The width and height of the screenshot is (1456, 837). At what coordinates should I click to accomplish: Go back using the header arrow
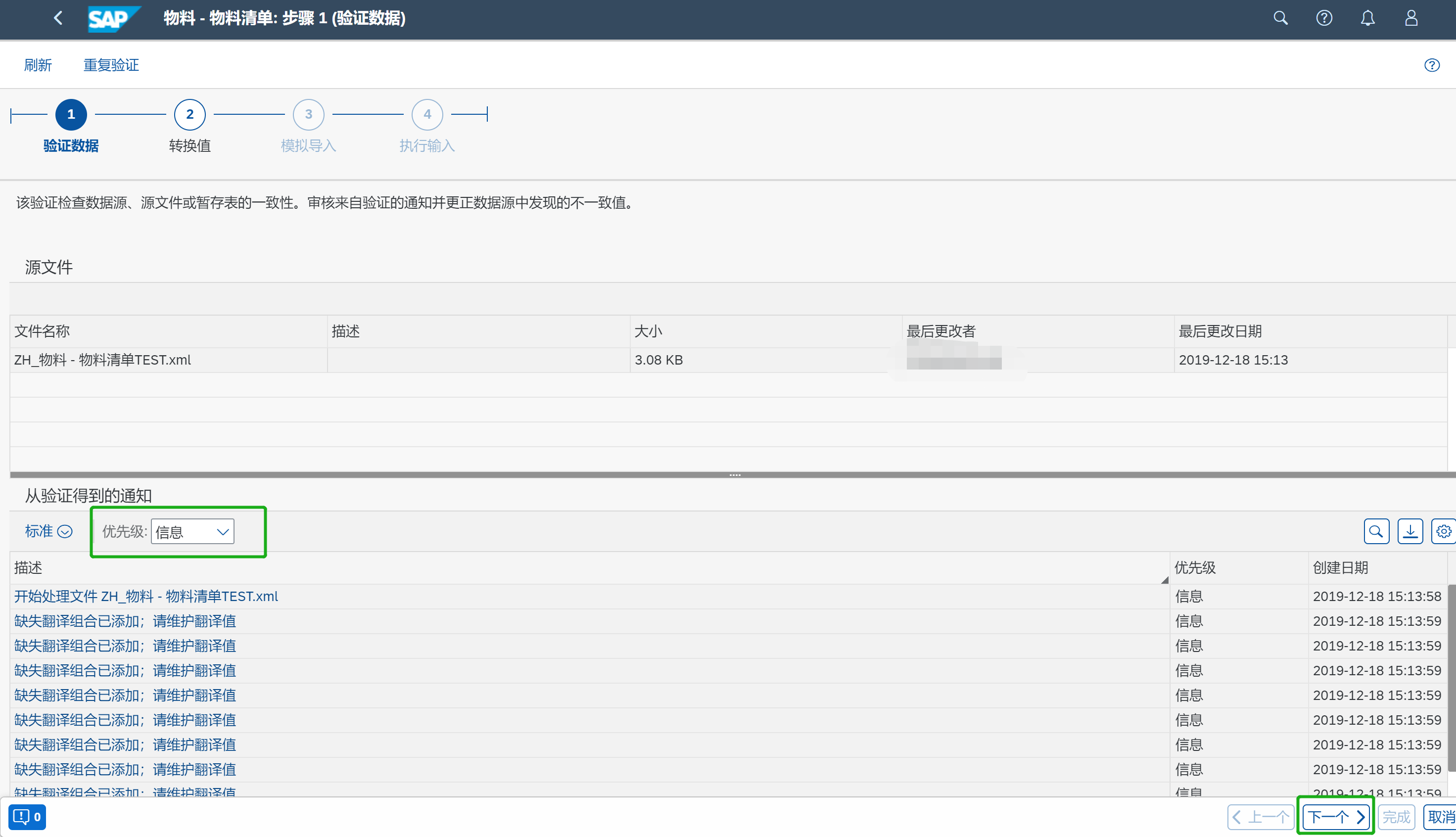tap(58, 18)
